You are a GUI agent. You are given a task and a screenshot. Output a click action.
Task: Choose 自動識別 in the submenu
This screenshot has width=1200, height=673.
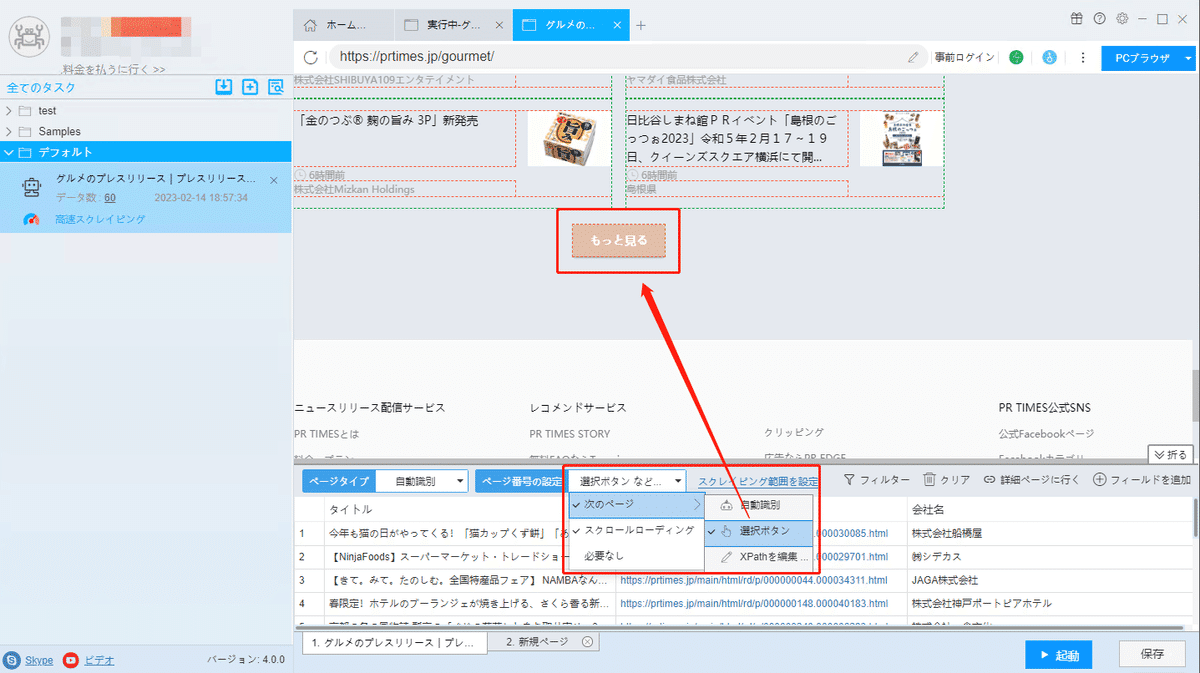tap(759, 506)
